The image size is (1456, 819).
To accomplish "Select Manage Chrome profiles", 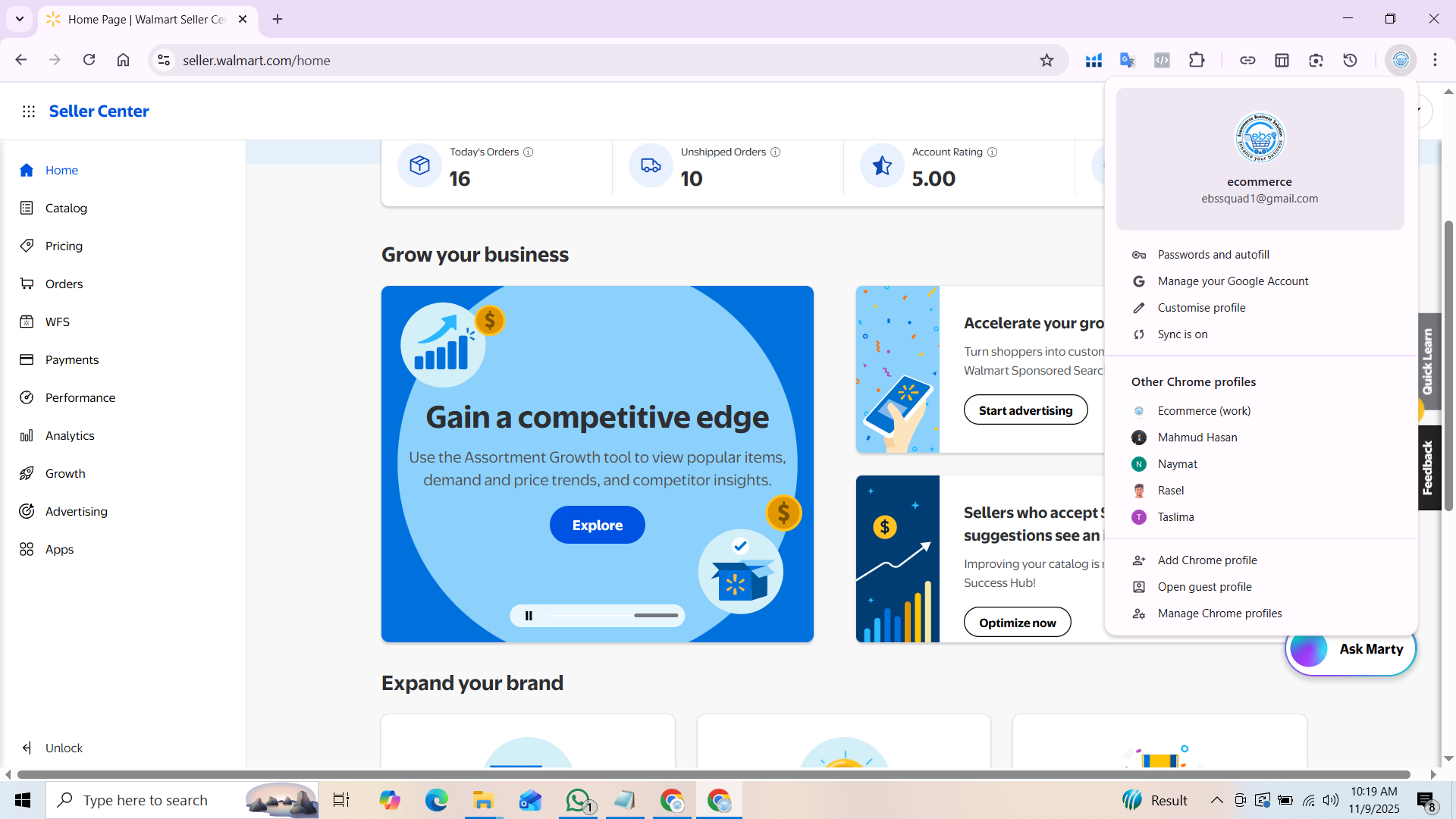I will [x=1219, y=613].
